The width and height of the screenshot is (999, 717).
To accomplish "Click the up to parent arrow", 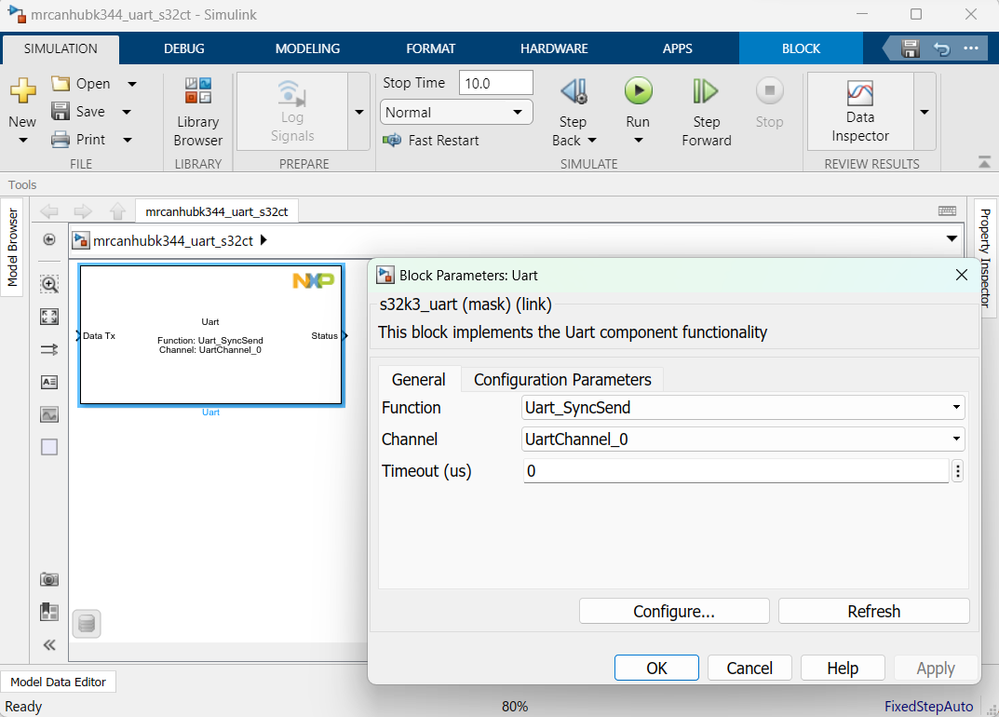I will pyautogui.click(x=117, y=211).
